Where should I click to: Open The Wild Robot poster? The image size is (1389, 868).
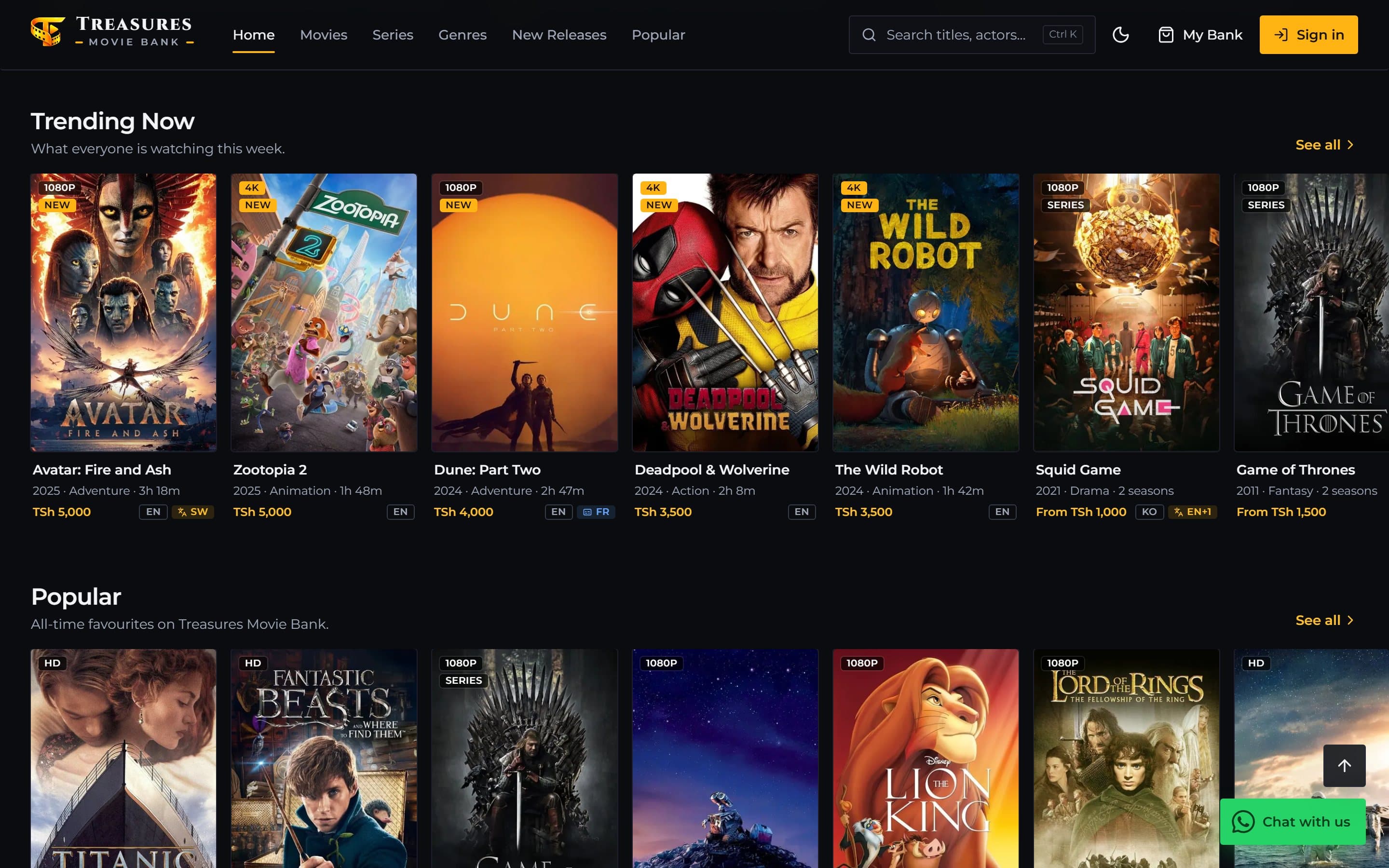click(926, 312)
